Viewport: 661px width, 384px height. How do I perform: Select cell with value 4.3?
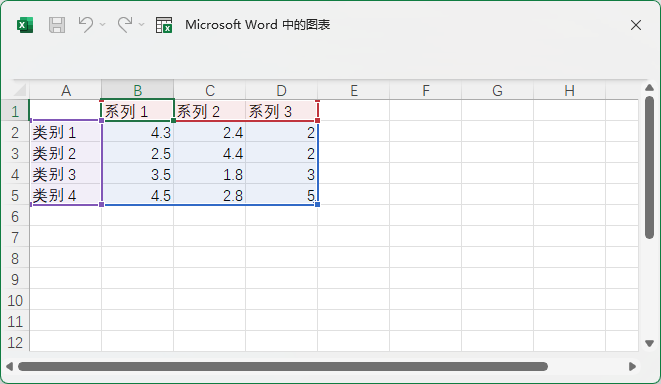[x=137, y=132]
